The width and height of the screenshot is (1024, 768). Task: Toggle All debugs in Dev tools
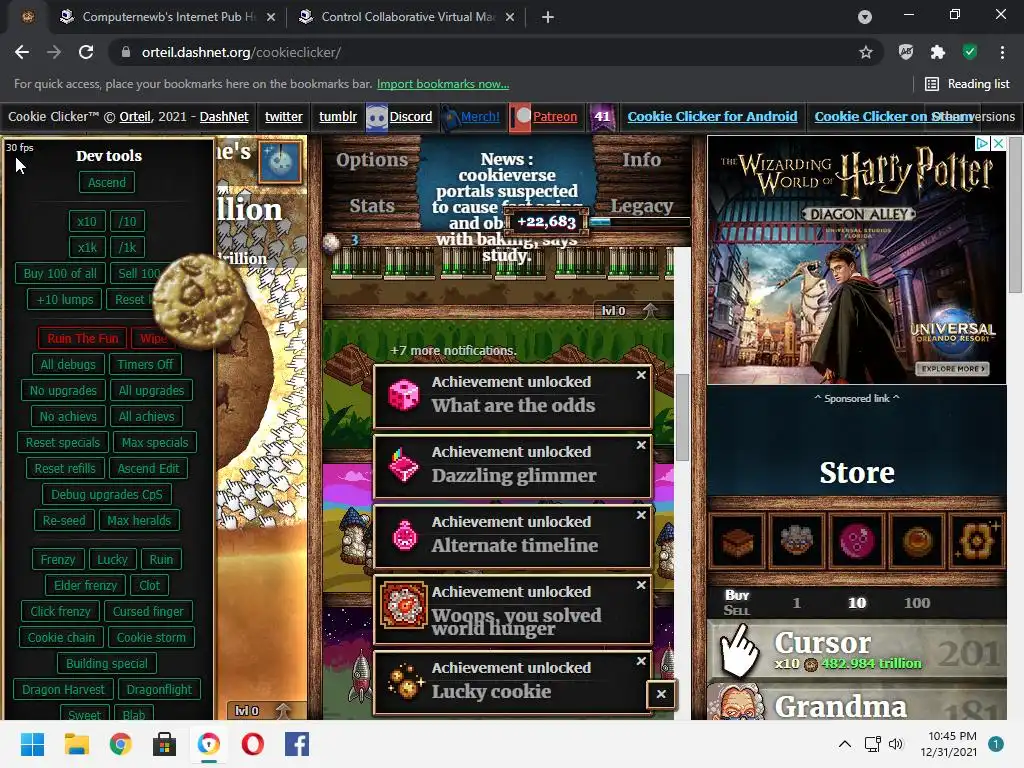pyautogui.click(x=68, y=364)
